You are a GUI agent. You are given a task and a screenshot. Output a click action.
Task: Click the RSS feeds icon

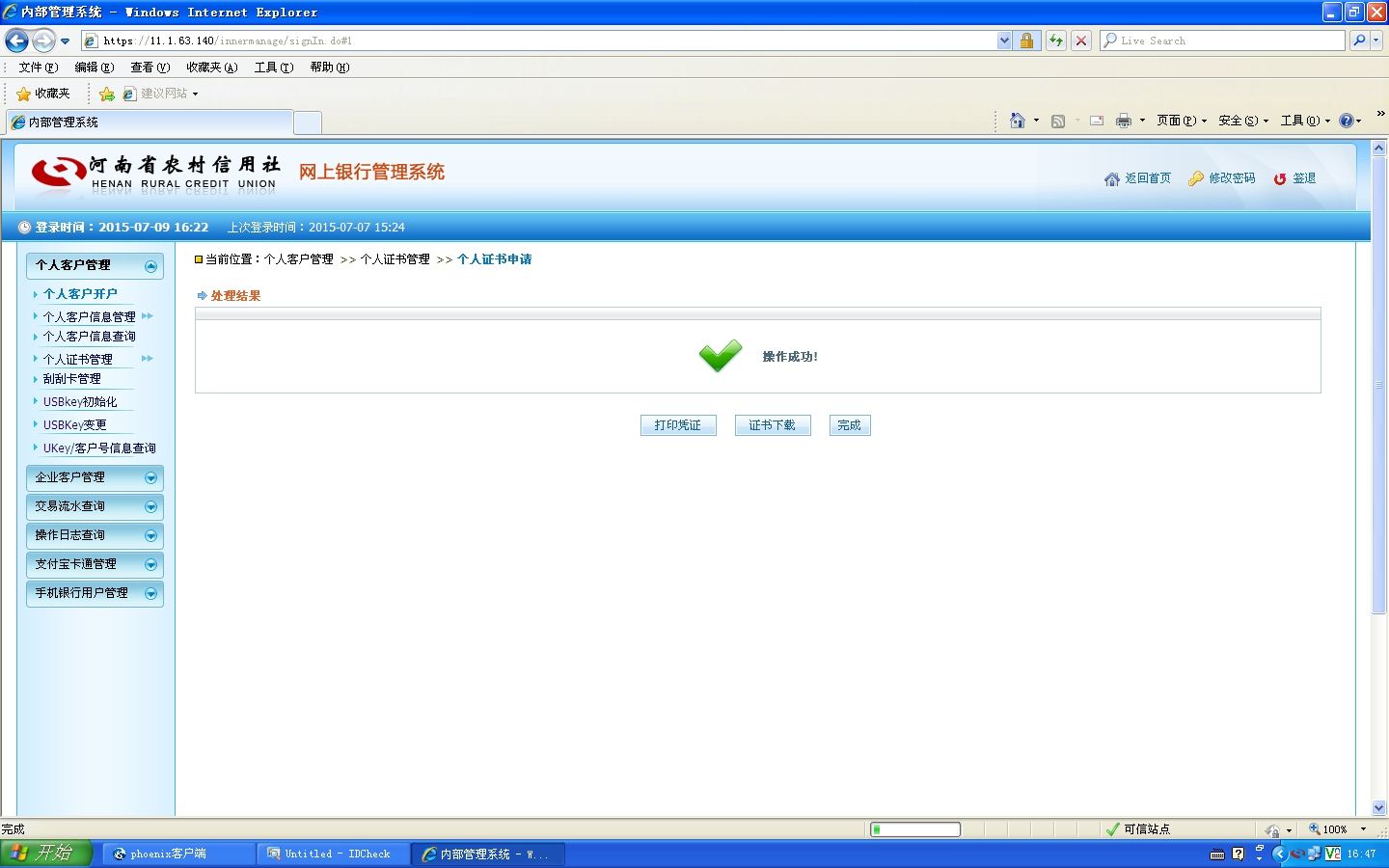[x=1058, y=121]
